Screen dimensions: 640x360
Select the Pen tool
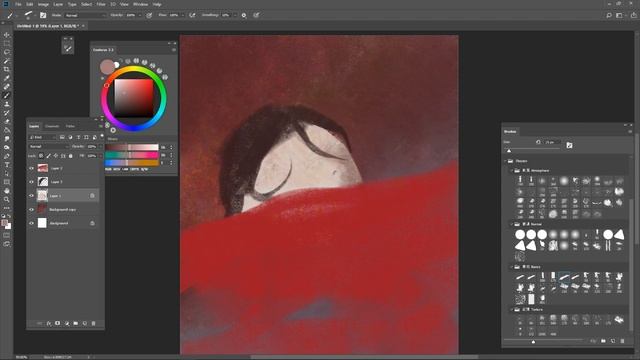pos(7,156)
